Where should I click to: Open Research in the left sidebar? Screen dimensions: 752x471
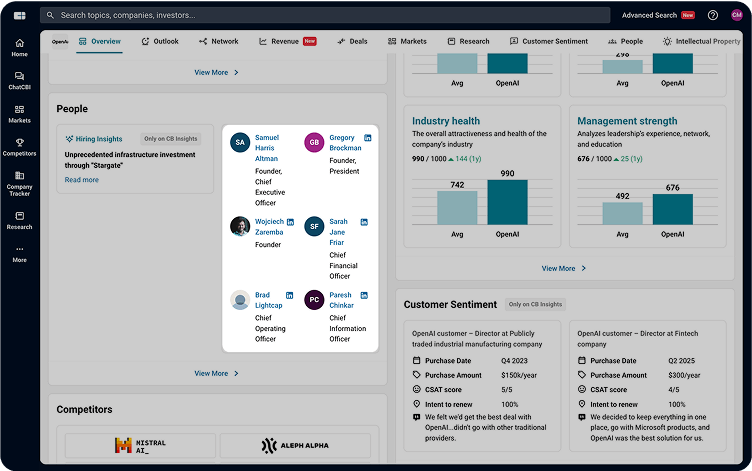tap(19, 219)
